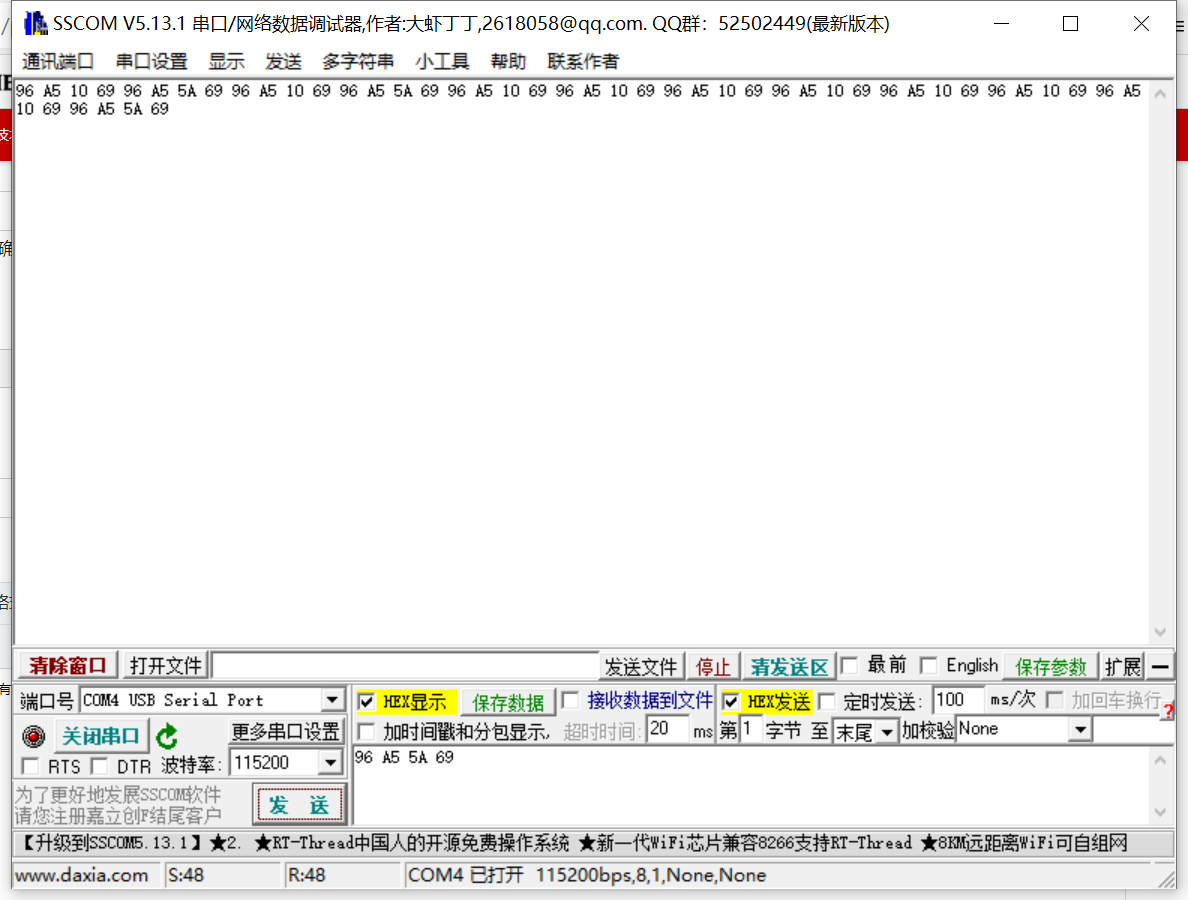Minimize the SSCOM window
This screenshot has height=900, width=1188.
pyautogui.click(x=1002, y=24)
